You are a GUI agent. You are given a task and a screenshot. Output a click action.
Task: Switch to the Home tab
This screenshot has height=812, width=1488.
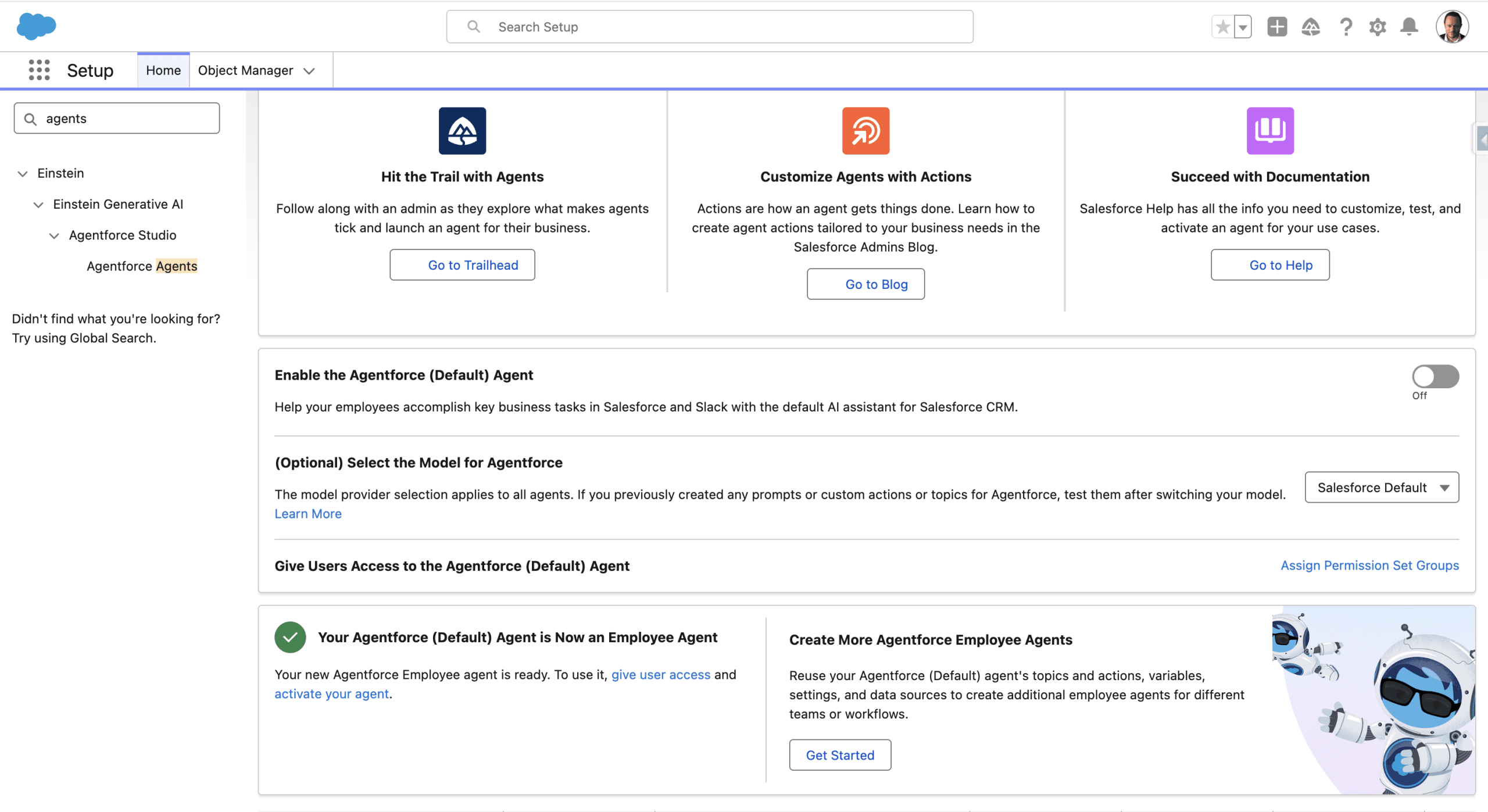coord(163,70)
